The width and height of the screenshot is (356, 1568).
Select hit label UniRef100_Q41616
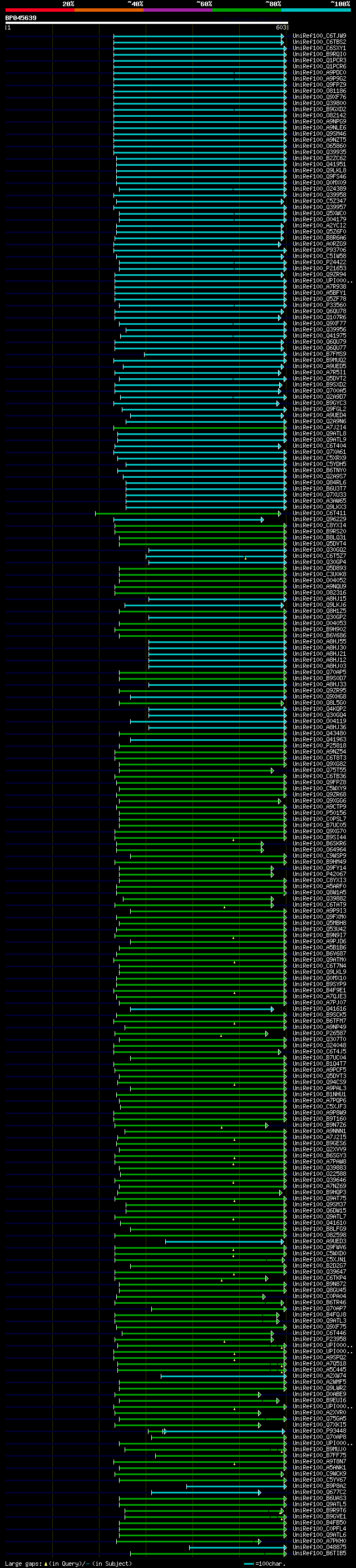click(319, 1008)
